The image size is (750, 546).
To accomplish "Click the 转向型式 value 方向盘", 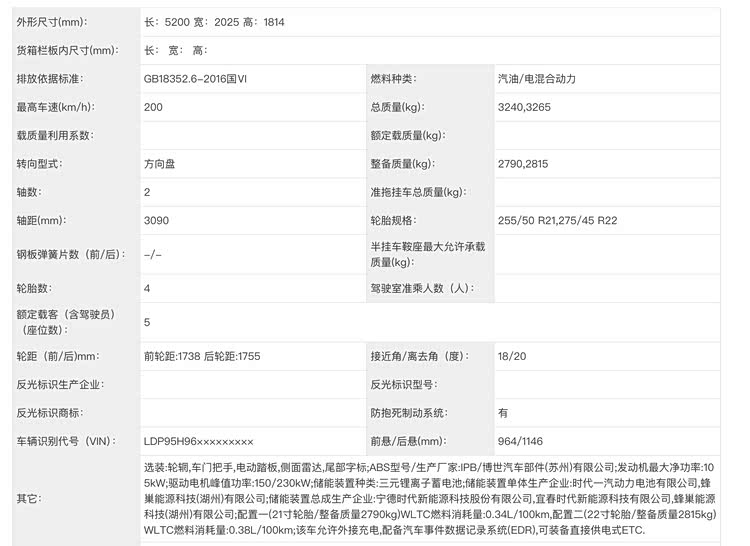I will tap(160, 163).
